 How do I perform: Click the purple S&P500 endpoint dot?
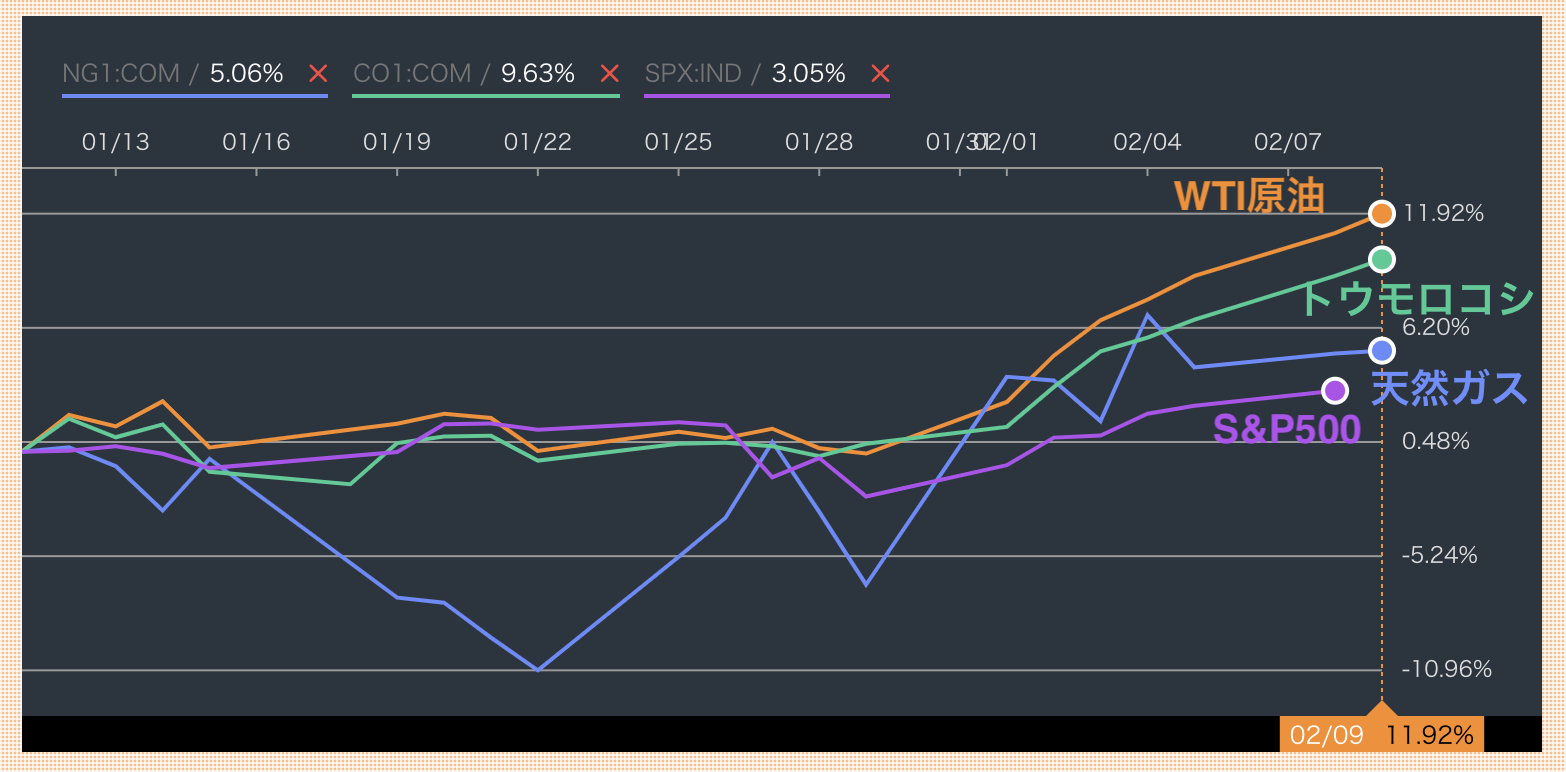click(x=1334, y=390)
